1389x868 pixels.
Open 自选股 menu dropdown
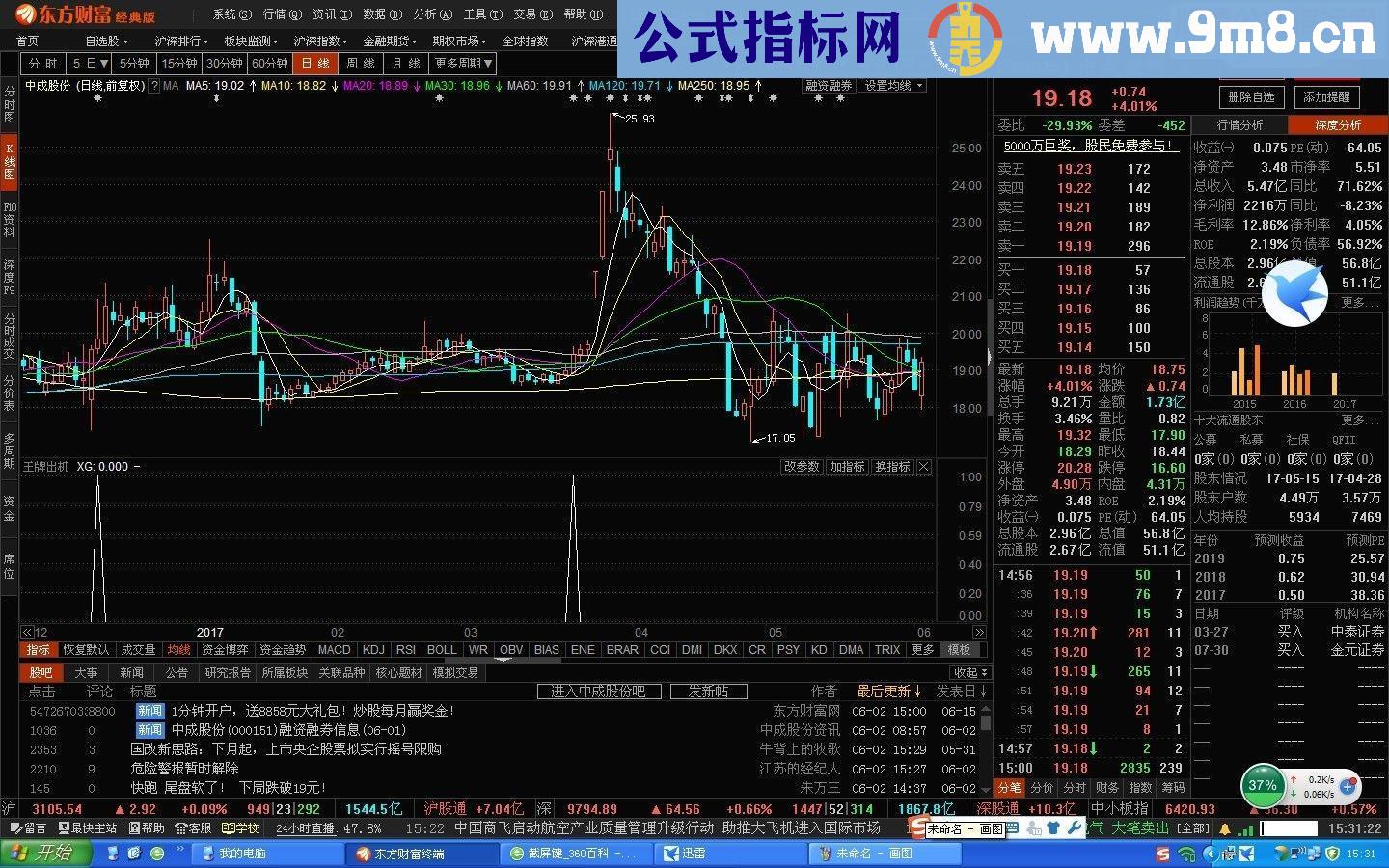[x=107, y=41]
